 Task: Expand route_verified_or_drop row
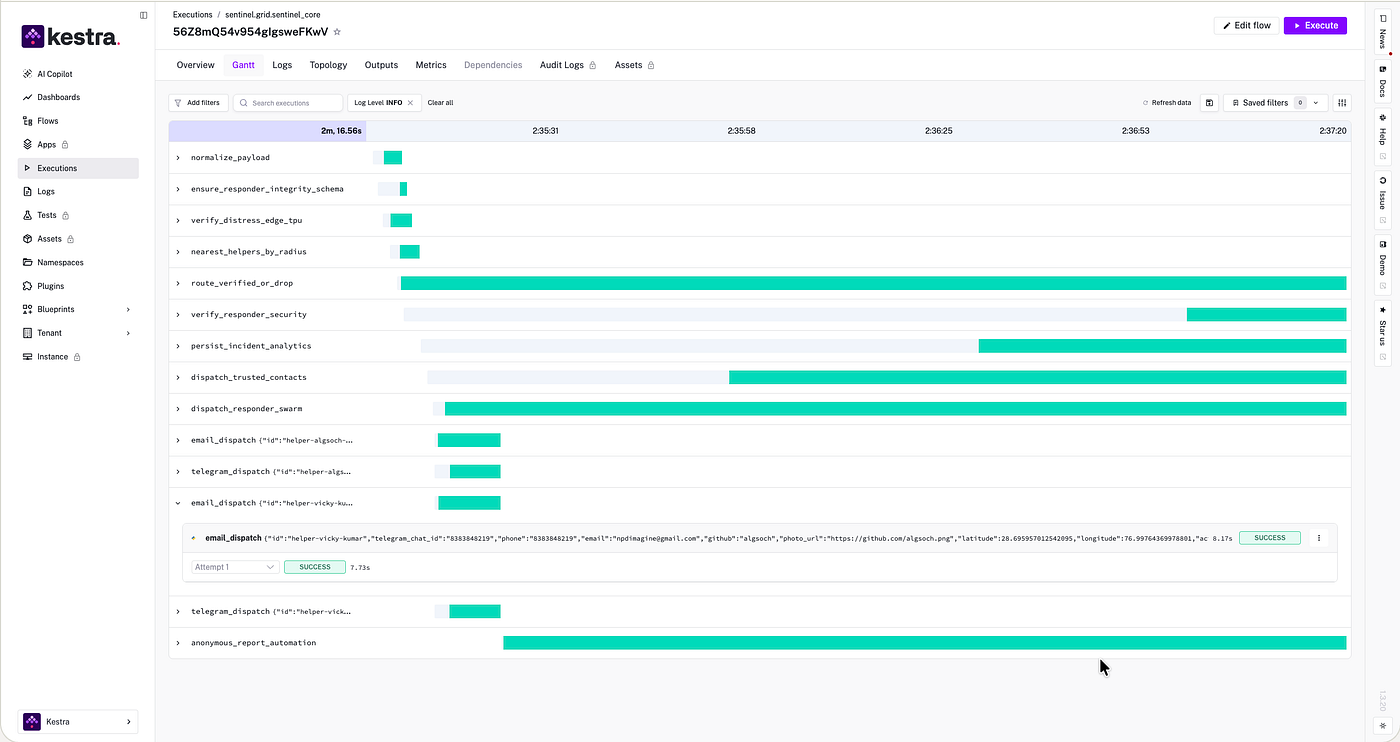(x=178, y=283)
